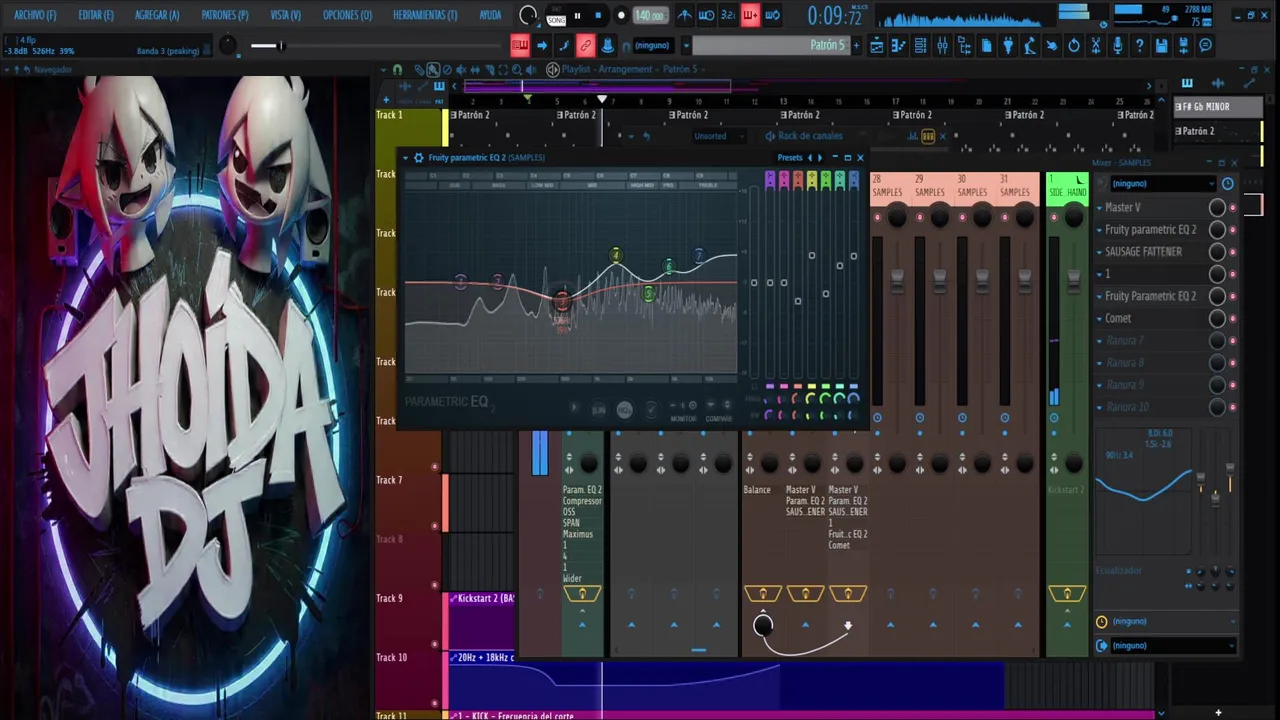Go to previous EQ preset arrow

point(810,157)
